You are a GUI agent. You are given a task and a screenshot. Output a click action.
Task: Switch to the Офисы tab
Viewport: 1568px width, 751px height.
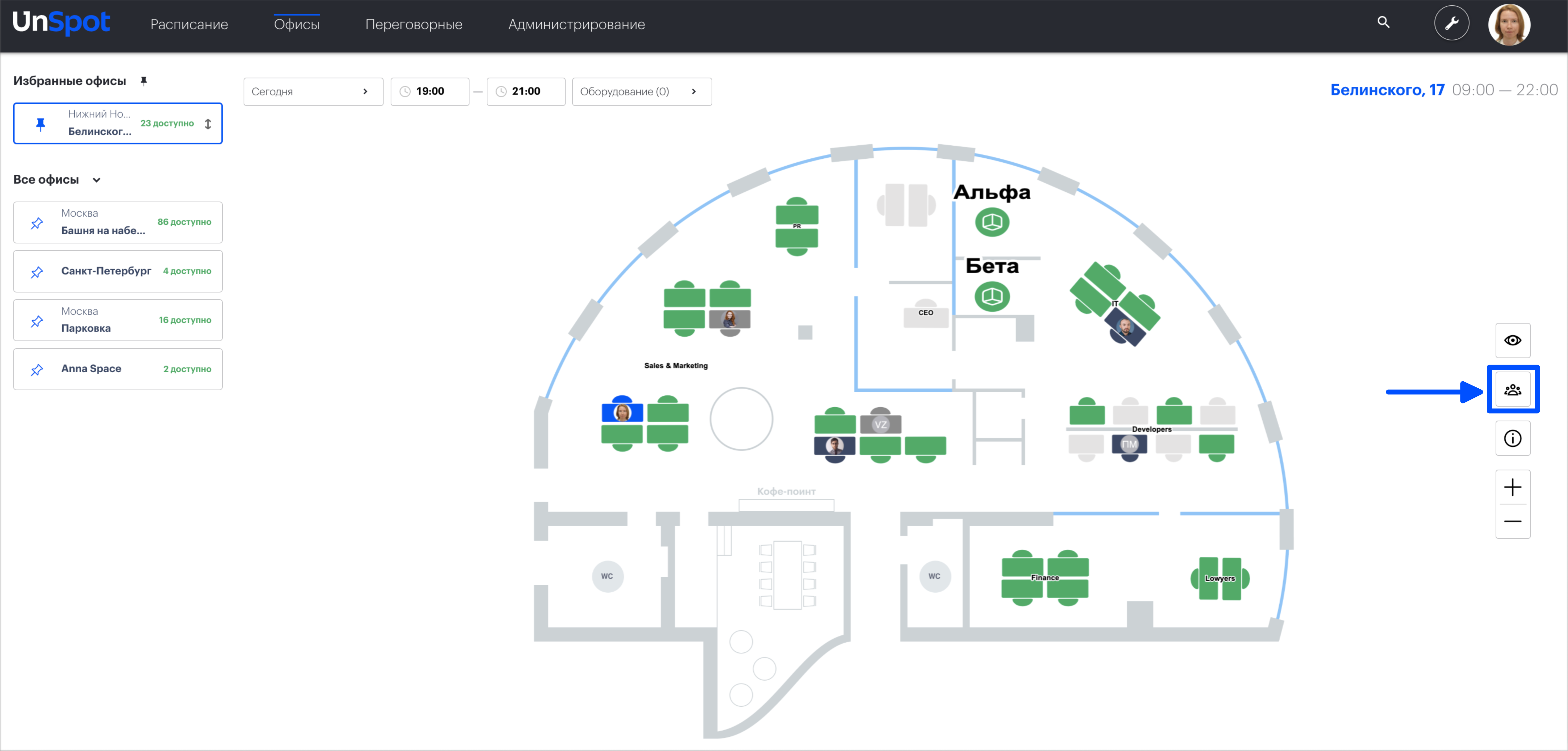(x=296, y=24)
